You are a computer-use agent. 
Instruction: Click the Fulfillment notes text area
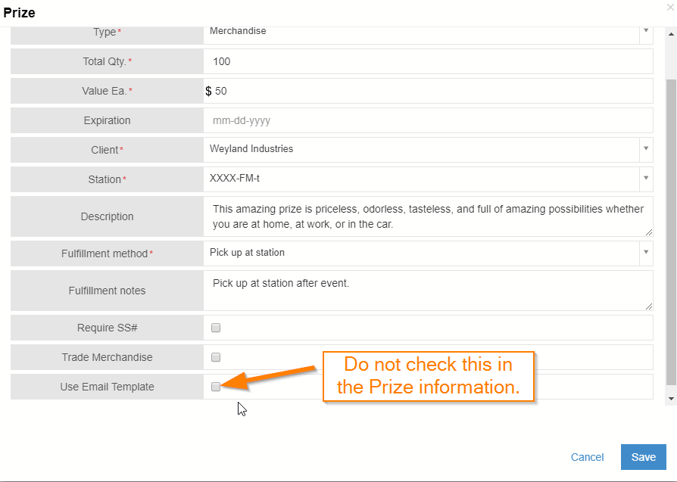pos(428,290)
